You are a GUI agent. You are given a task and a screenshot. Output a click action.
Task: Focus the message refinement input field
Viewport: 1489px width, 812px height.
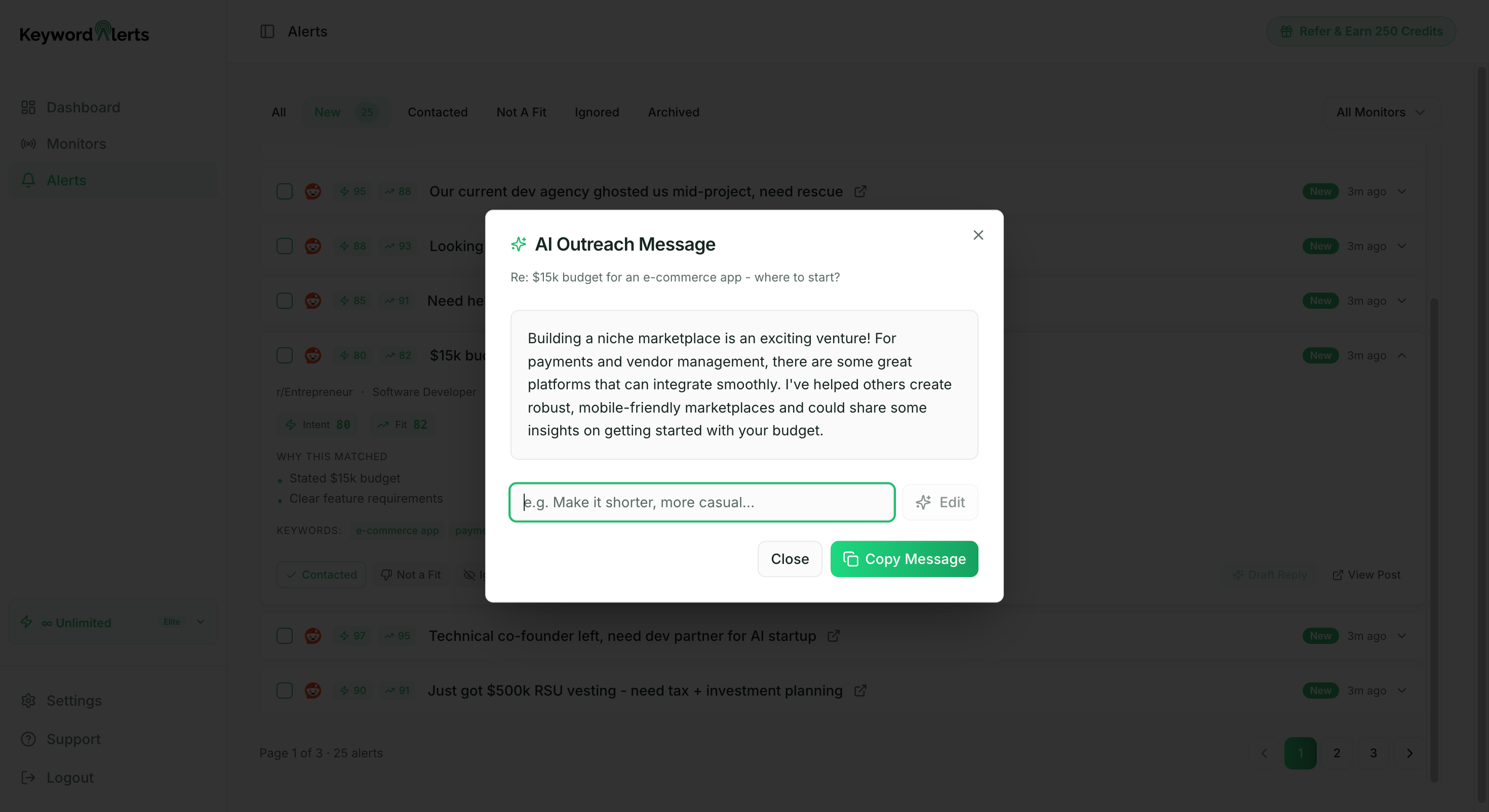point(702,502)
